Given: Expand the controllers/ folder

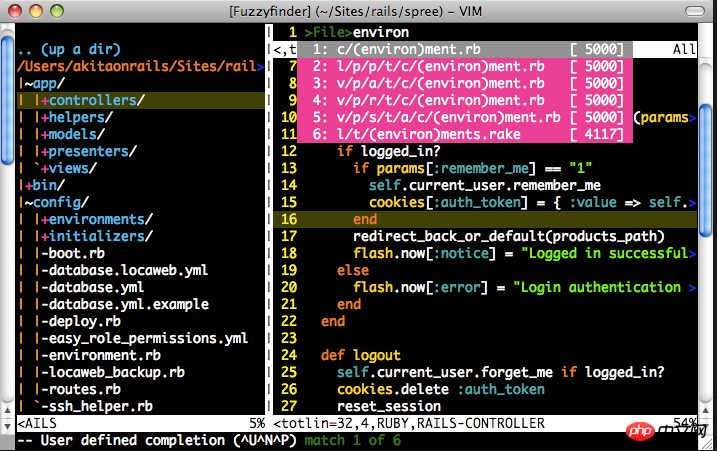Looking at the screenshot, I should (93, 100).
